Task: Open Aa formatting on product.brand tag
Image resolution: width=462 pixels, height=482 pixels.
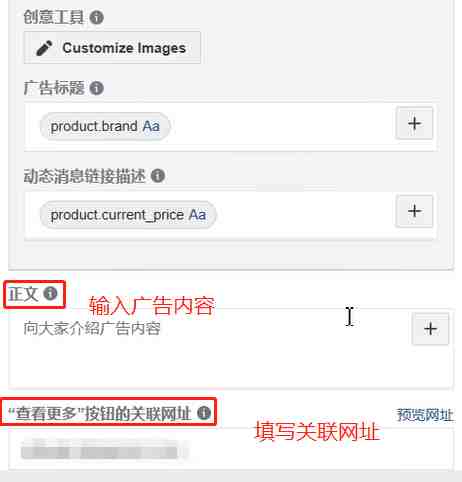Action: tap(151, 126)
